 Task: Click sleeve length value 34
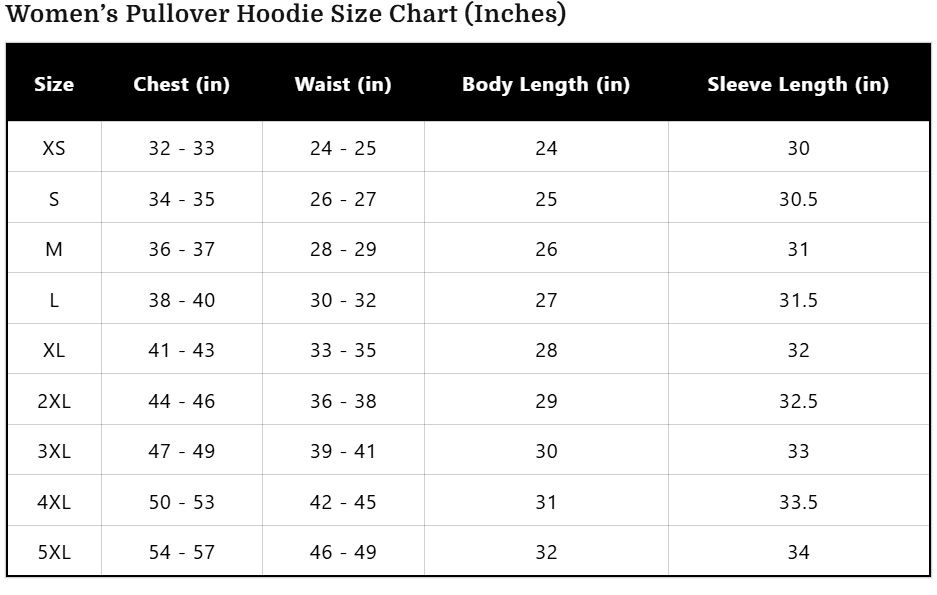tap(798, 552)
